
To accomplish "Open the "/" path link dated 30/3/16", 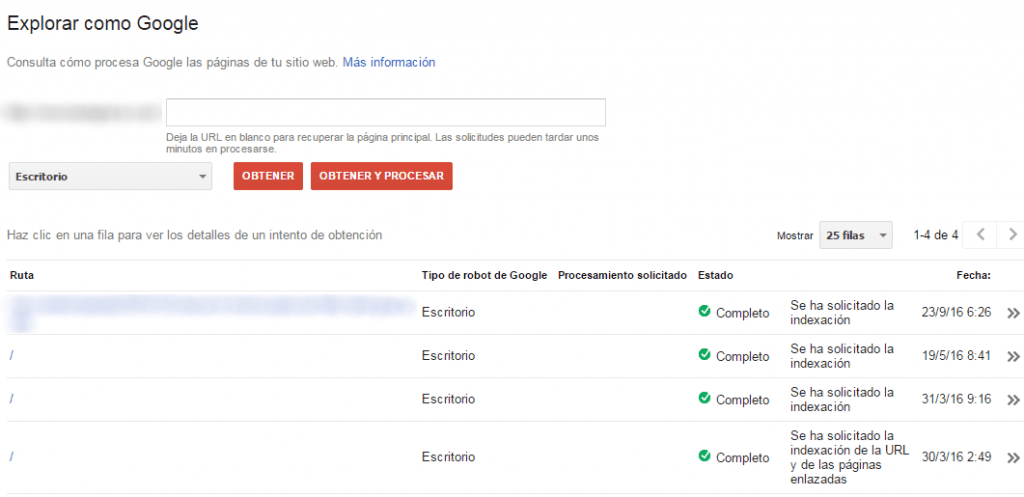I will click(12, 457).
